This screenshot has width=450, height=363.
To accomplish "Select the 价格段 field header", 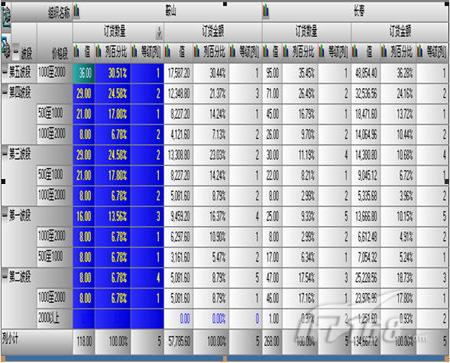I will [x=60, y=53].
